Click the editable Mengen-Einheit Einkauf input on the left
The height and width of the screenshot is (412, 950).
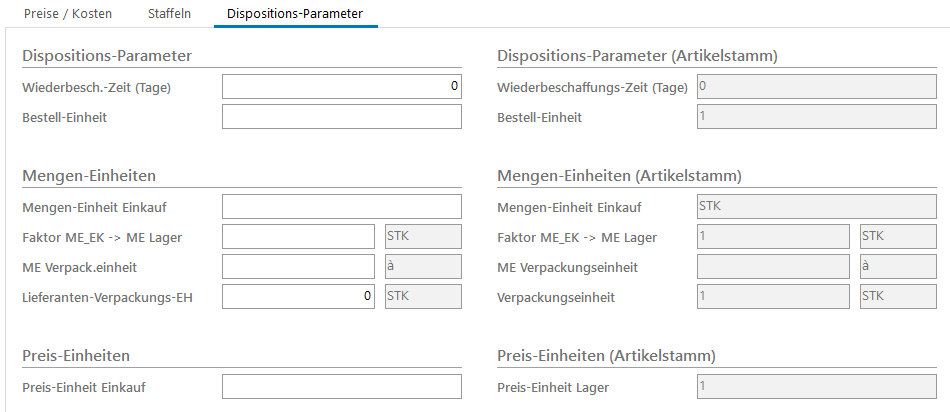point(341,207)
